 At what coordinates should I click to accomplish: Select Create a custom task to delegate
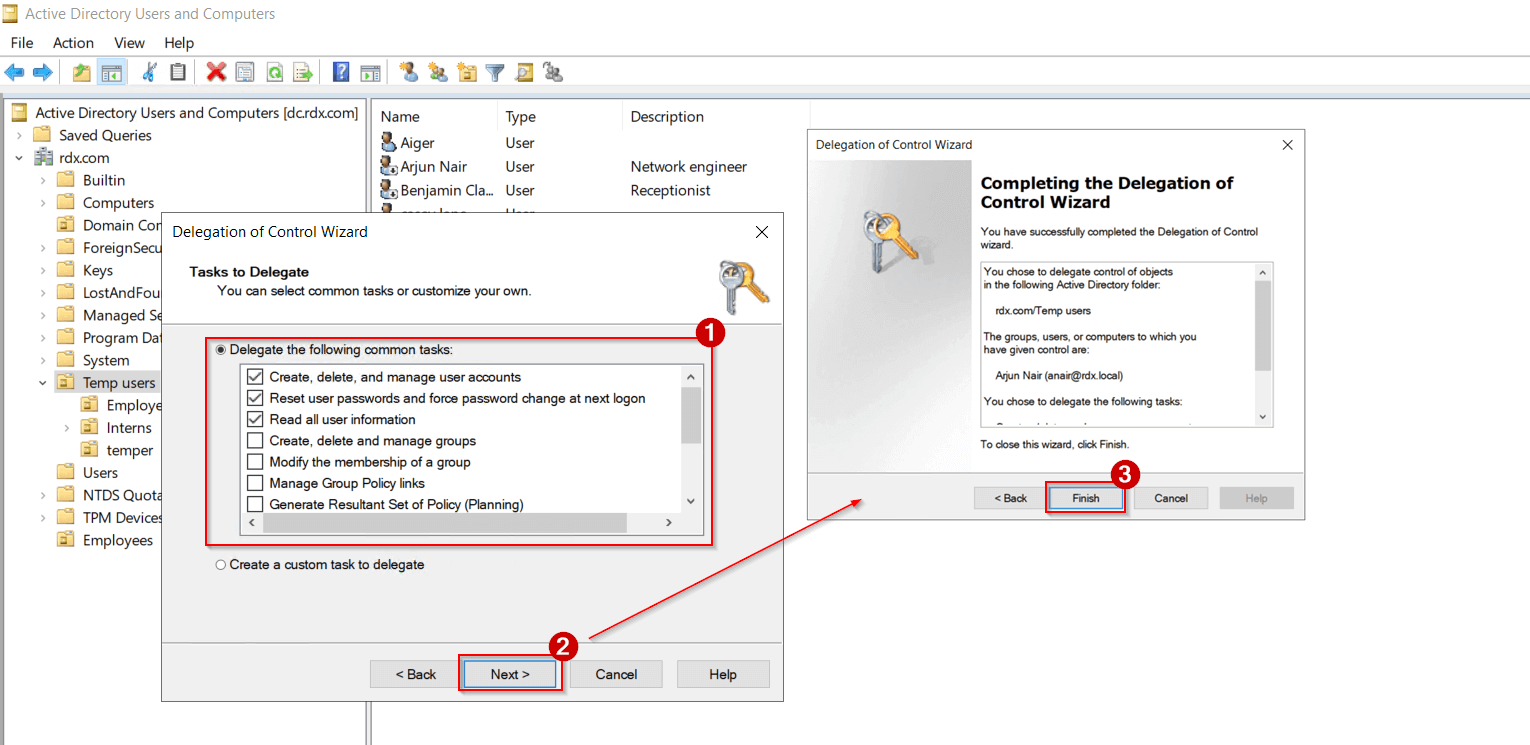pos(221,564)
